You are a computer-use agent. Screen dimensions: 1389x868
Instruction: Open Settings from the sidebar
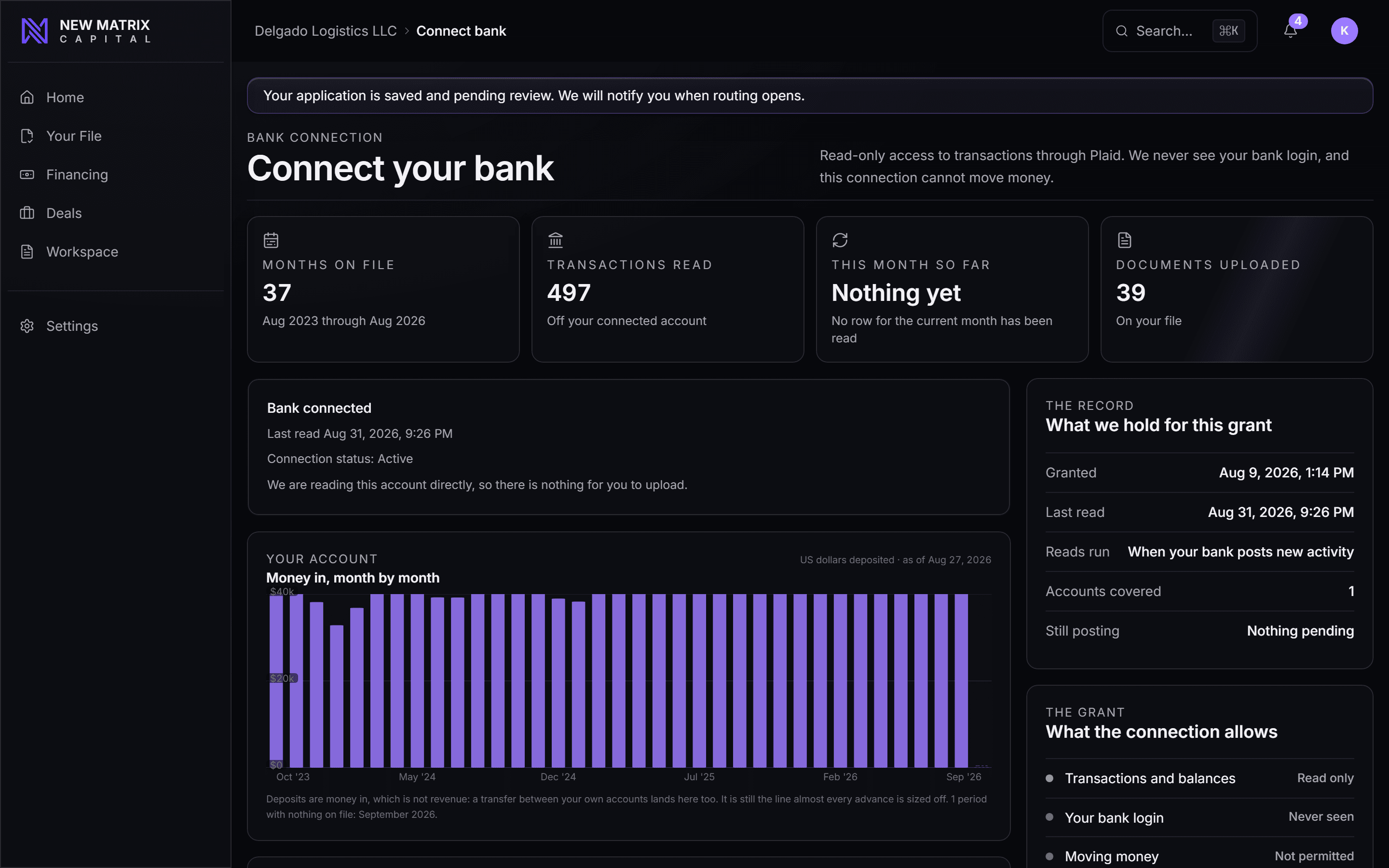click(x=116, y=326)
